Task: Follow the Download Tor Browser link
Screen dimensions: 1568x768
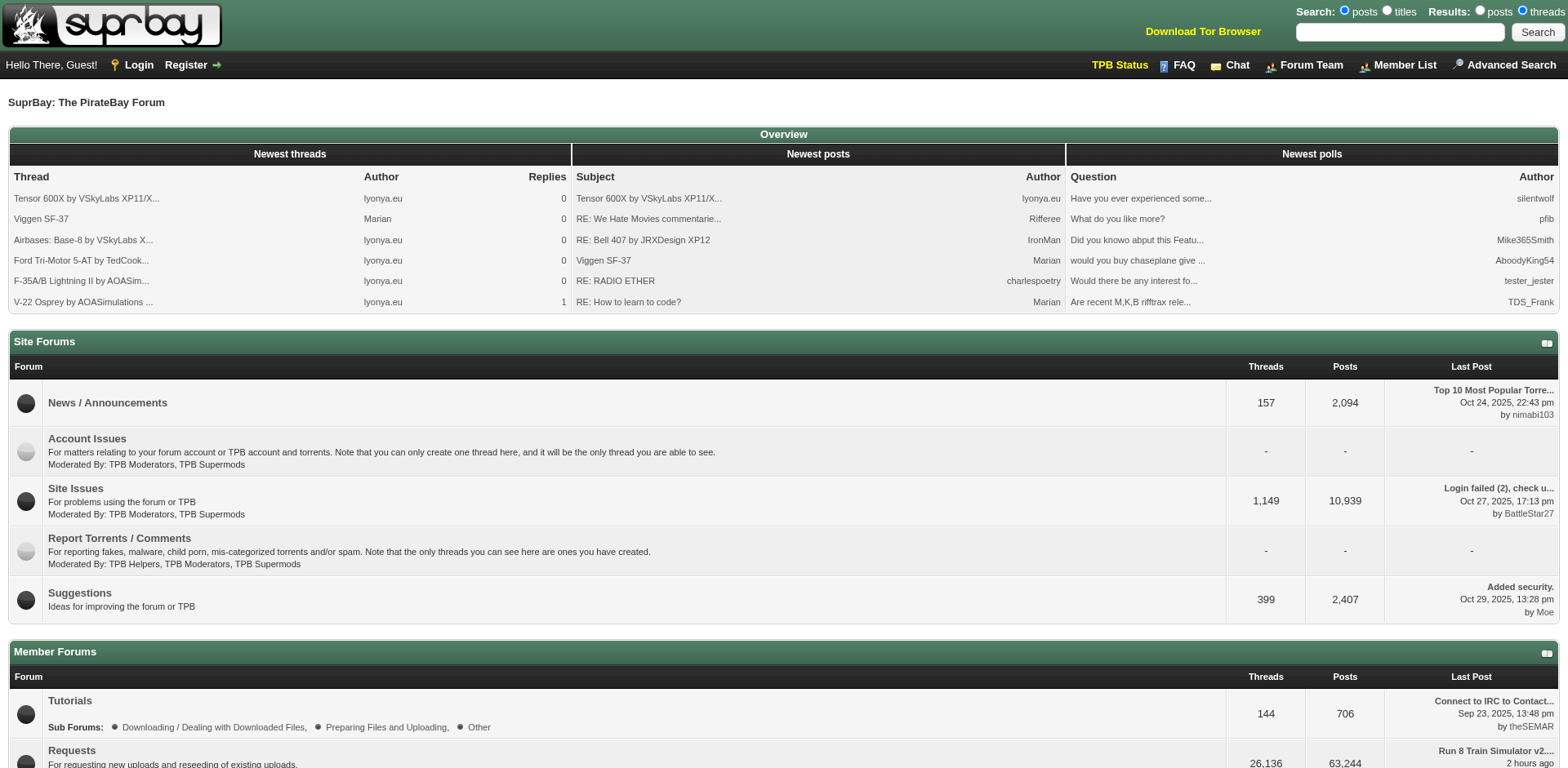Action: [1203, 32]
